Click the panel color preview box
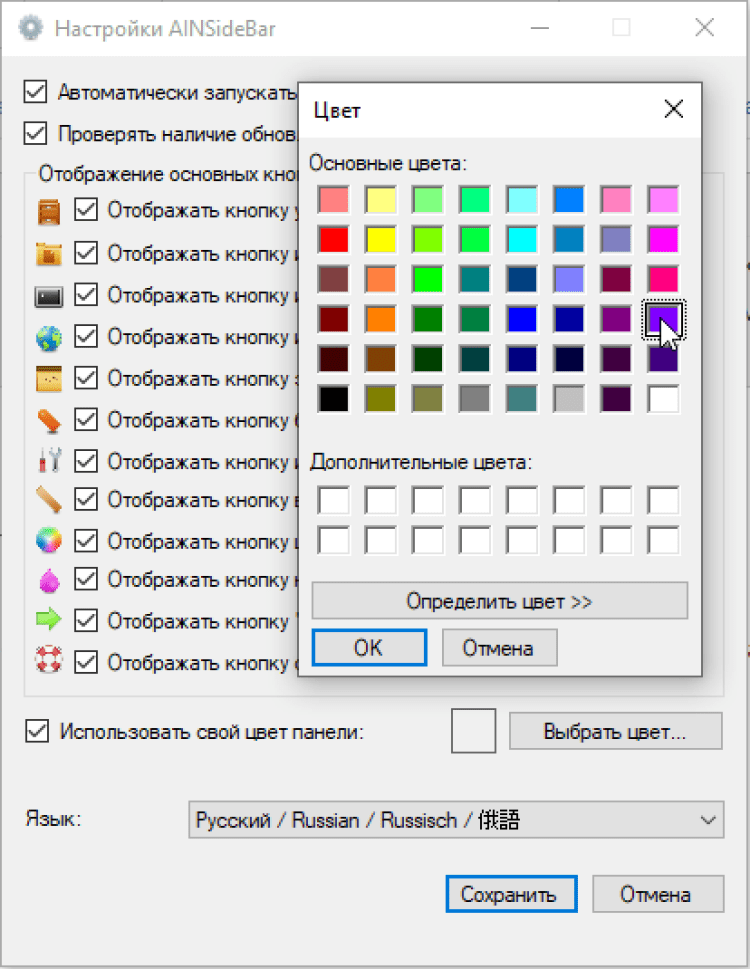 tap(473, 730)
